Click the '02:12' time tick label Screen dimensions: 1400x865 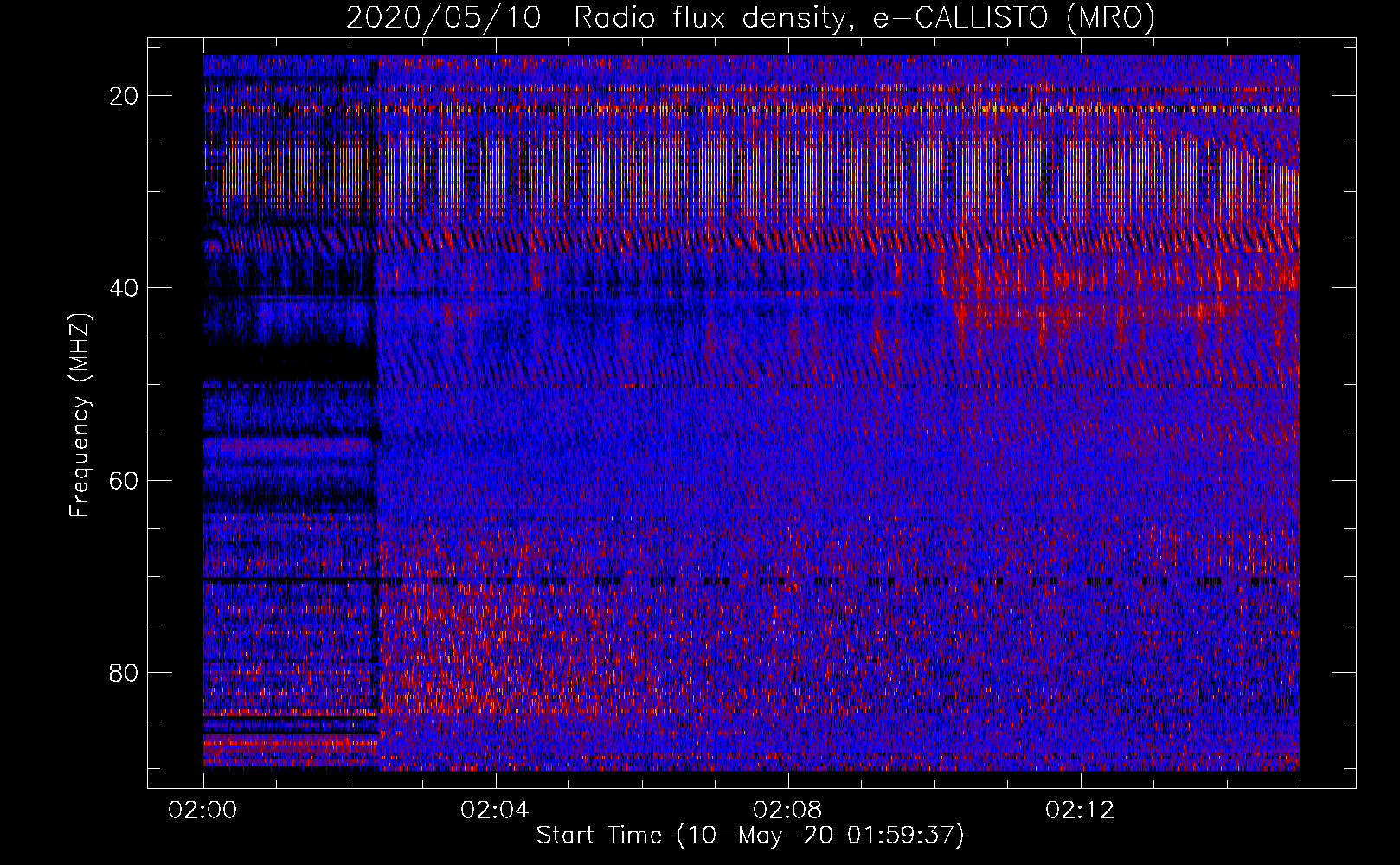click(1080, 811)
